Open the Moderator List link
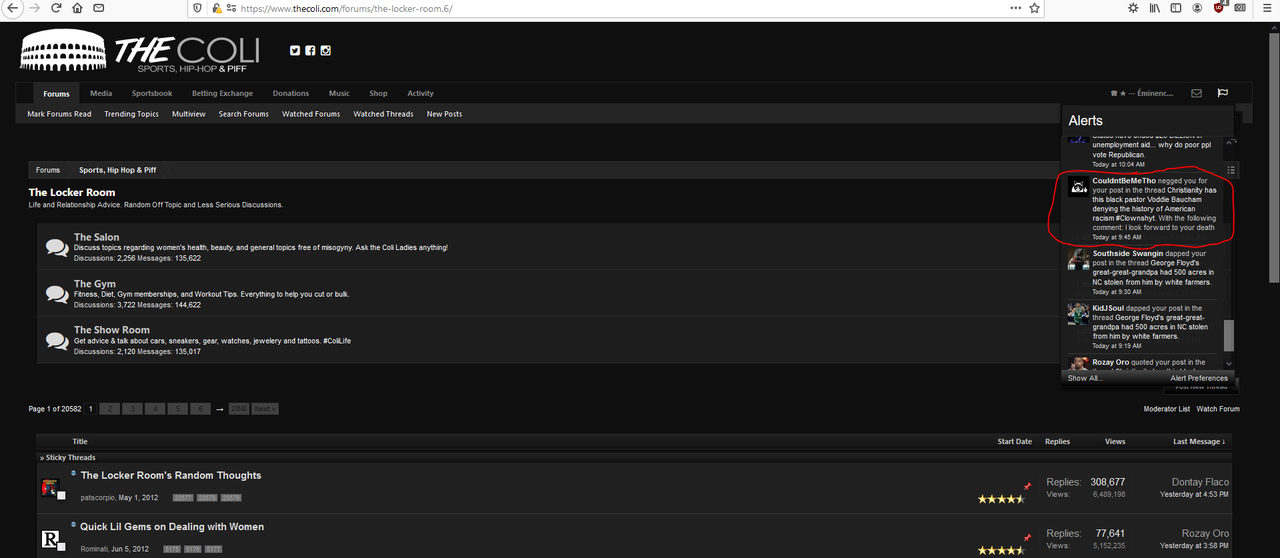The height and width of the screenshot is (558, 1280). pos(1167,409)
